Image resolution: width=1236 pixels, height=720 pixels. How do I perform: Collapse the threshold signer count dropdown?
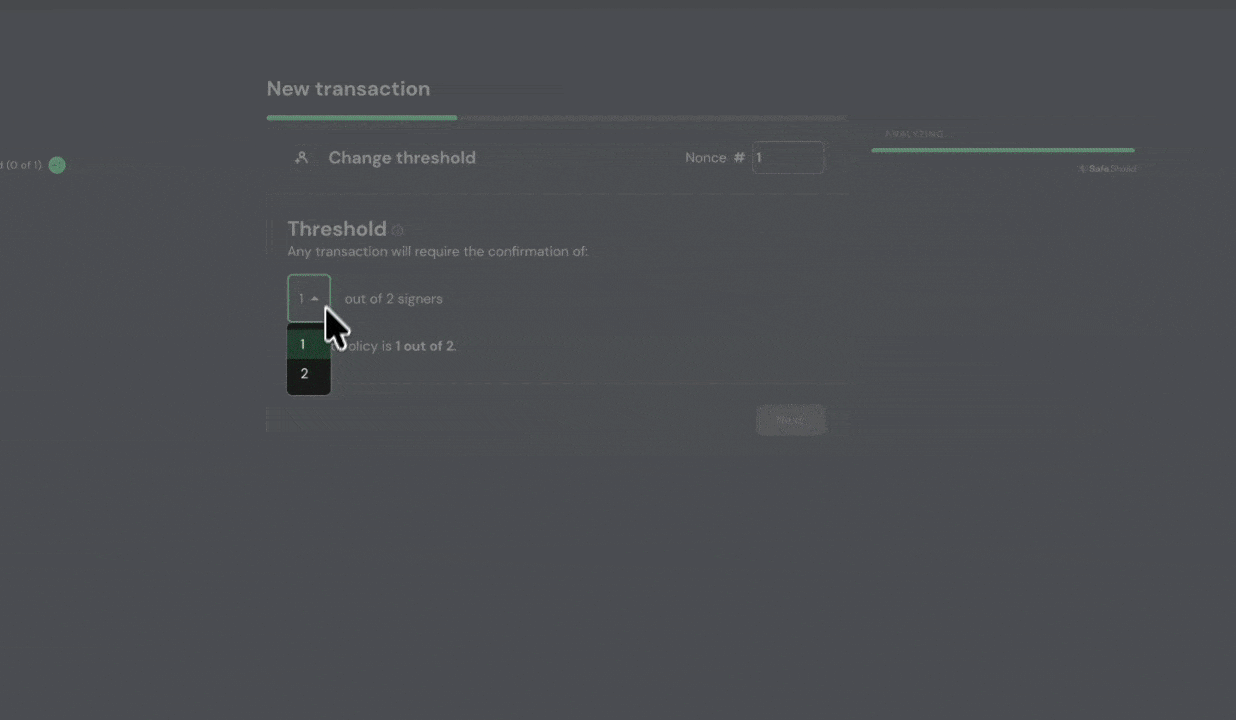click(x=308, y=298)
